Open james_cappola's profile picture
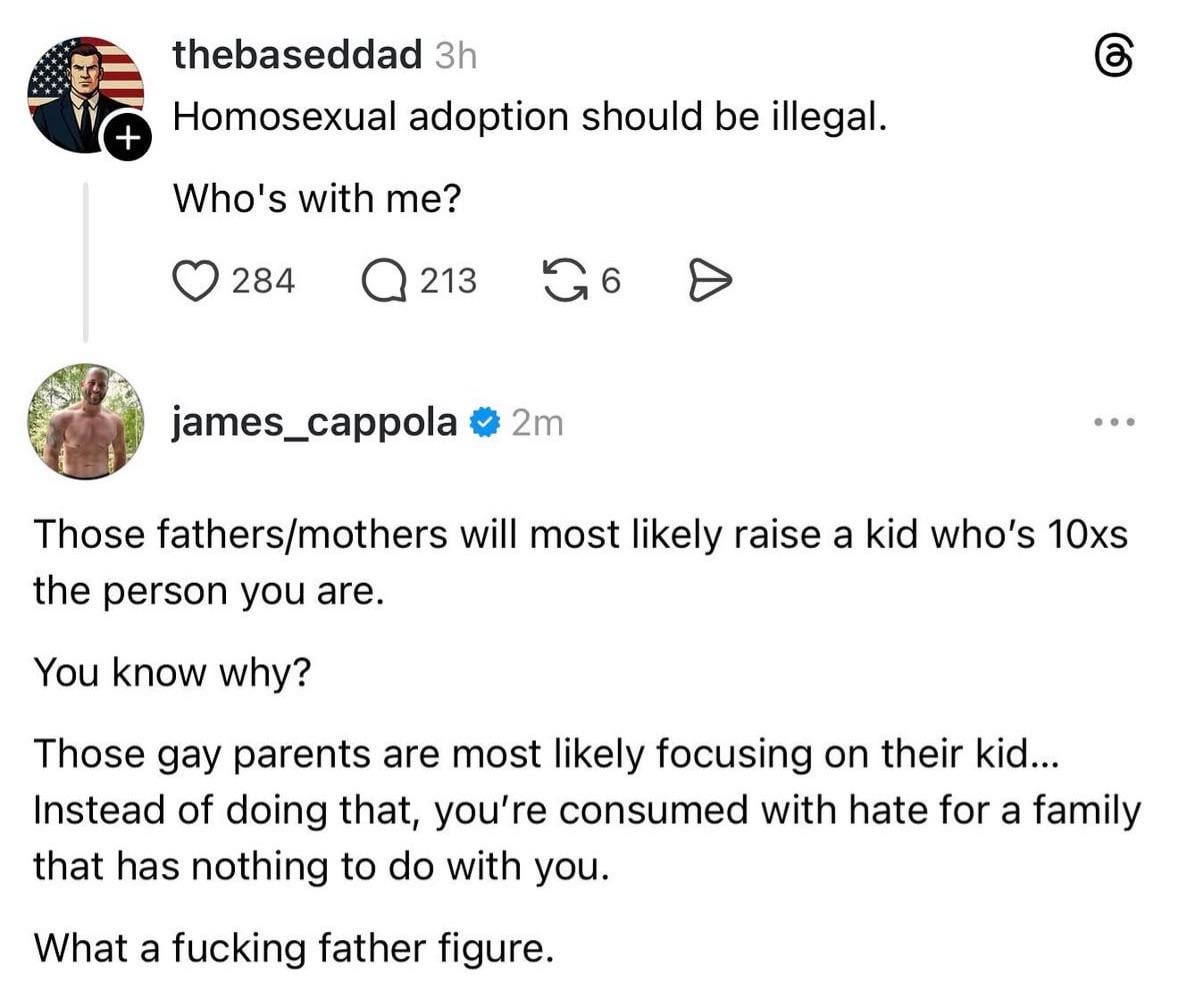The height and width of the screenshot is (997, 1178). click(x=87, y=421)
